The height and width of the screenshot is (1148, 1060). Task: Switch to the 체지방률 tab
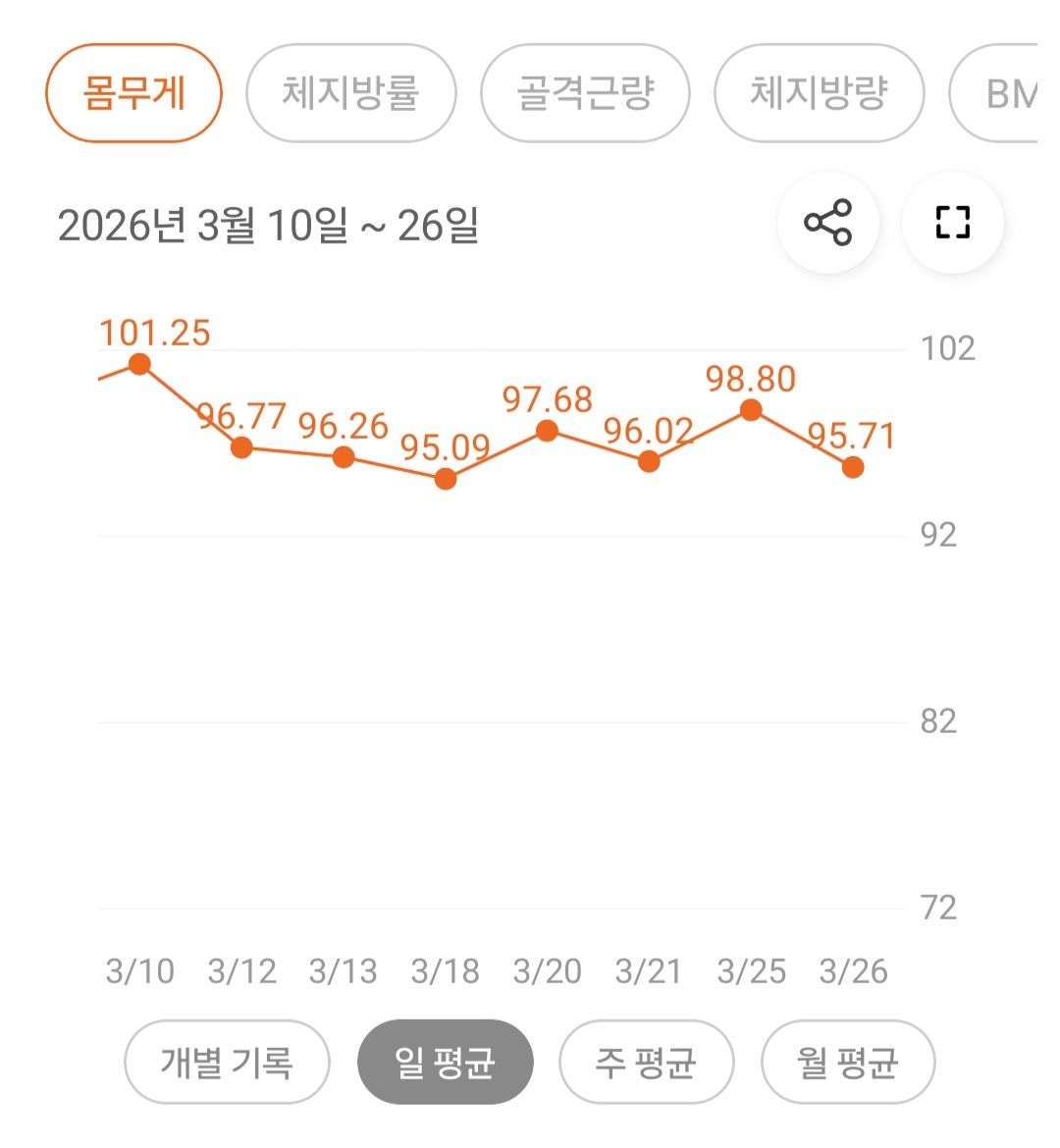click(350, 93)
